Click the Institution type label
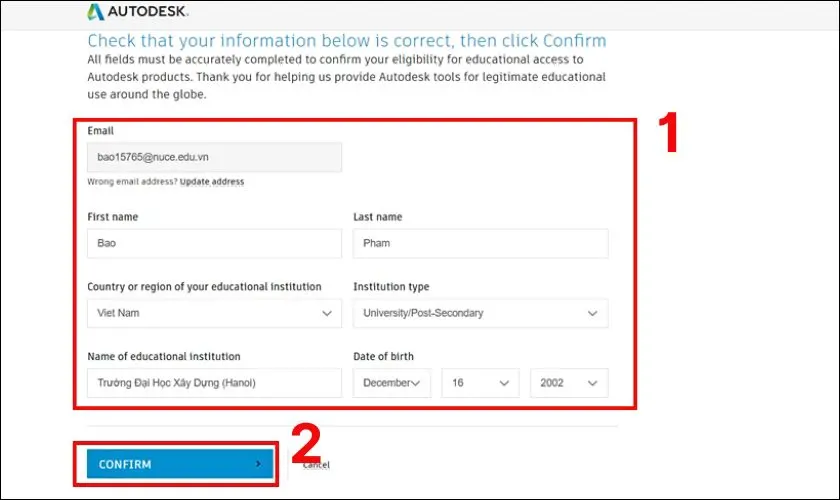 [391, 287]
